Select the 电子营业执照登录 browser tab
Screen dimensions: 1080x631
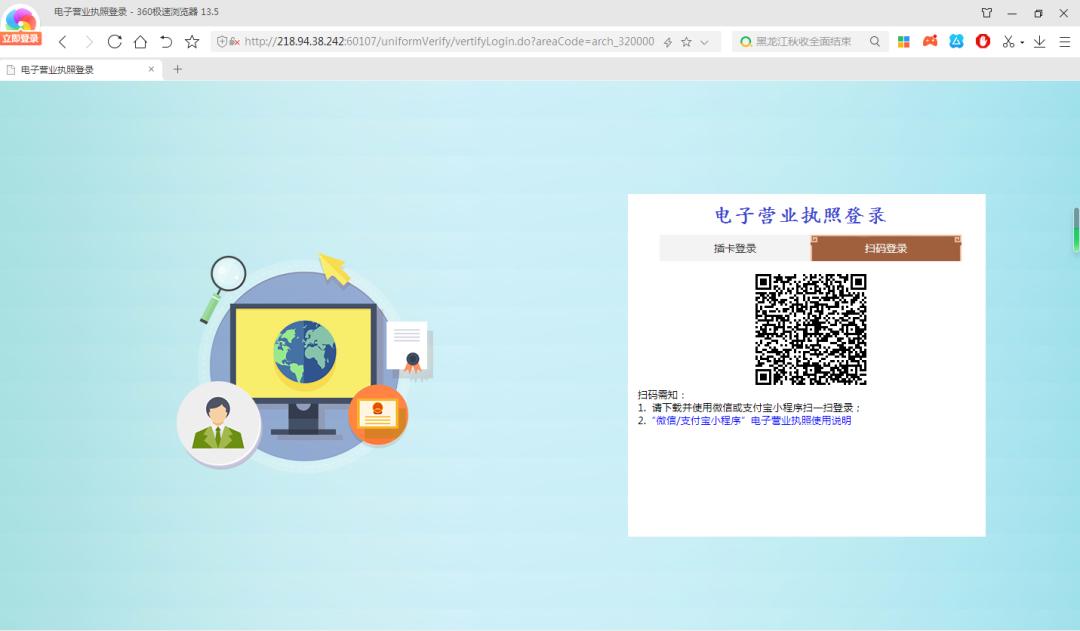point(81,70)
